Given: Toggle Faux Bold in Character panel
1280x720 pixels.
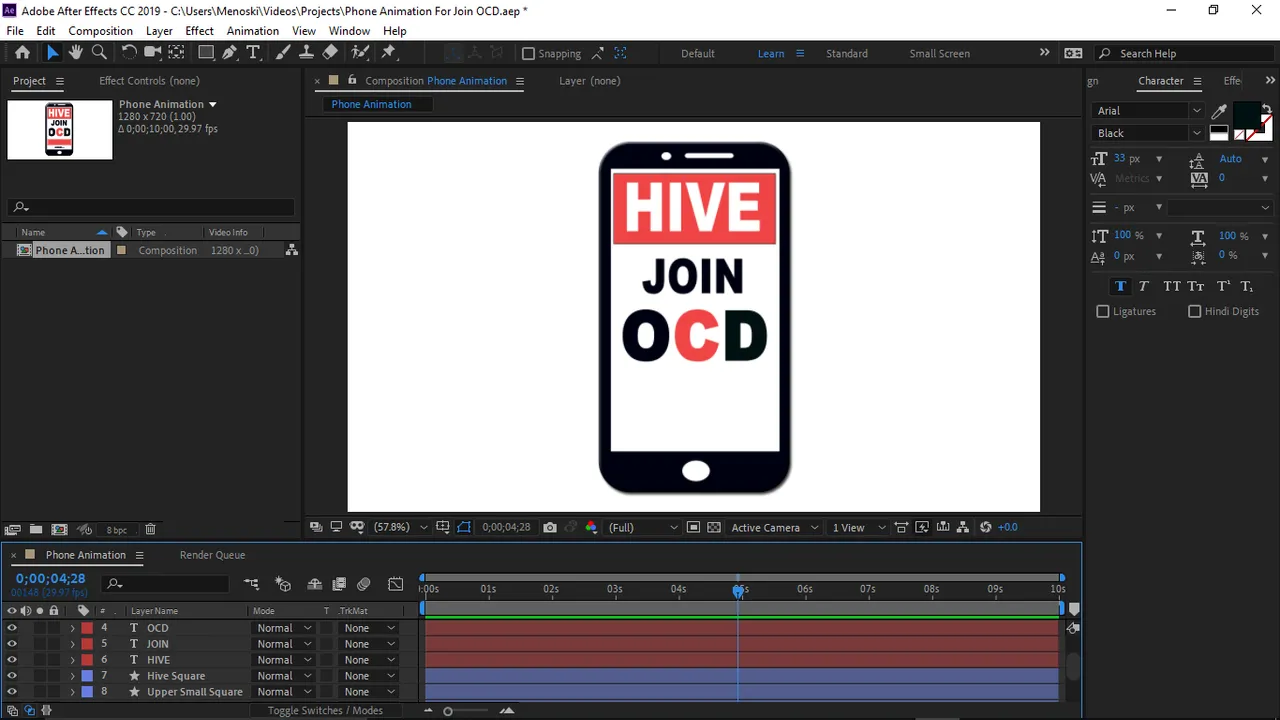Looking at the screenshot, I should tap(1120, 286).
